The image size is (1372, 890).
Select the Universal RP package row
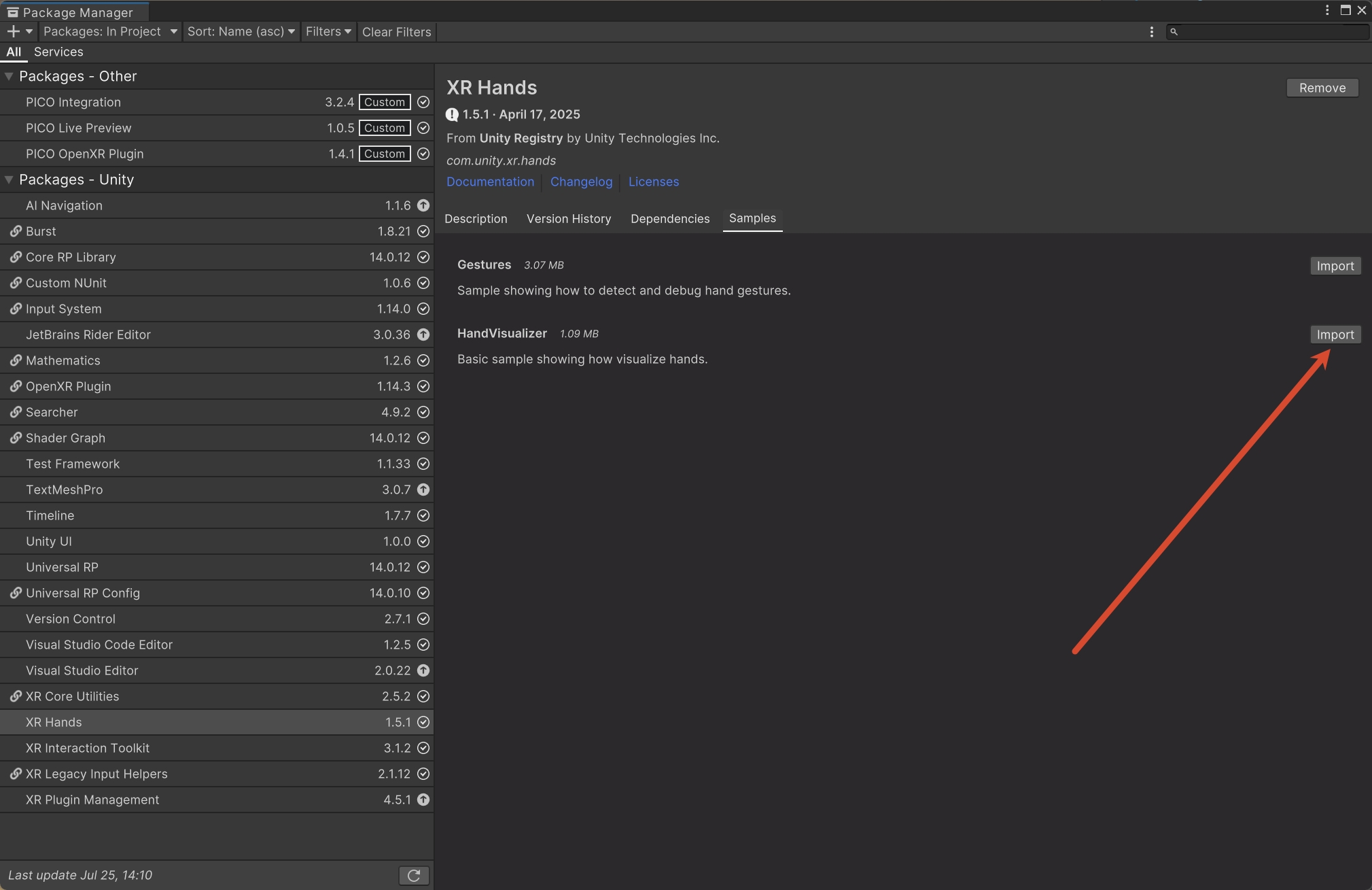217,567
